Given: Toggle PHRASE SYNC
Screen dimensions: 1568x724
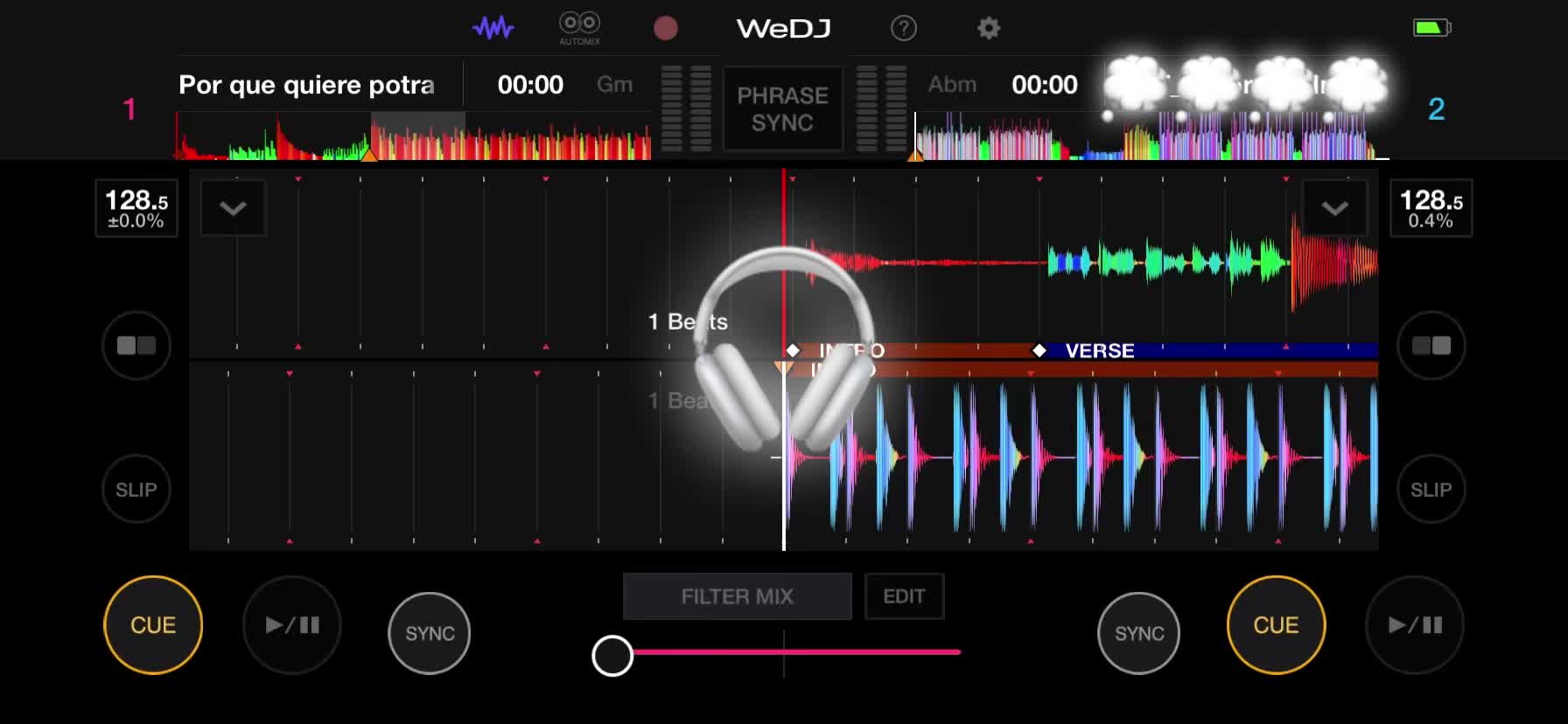Looking at the screenshot, I should coord(783,109).
